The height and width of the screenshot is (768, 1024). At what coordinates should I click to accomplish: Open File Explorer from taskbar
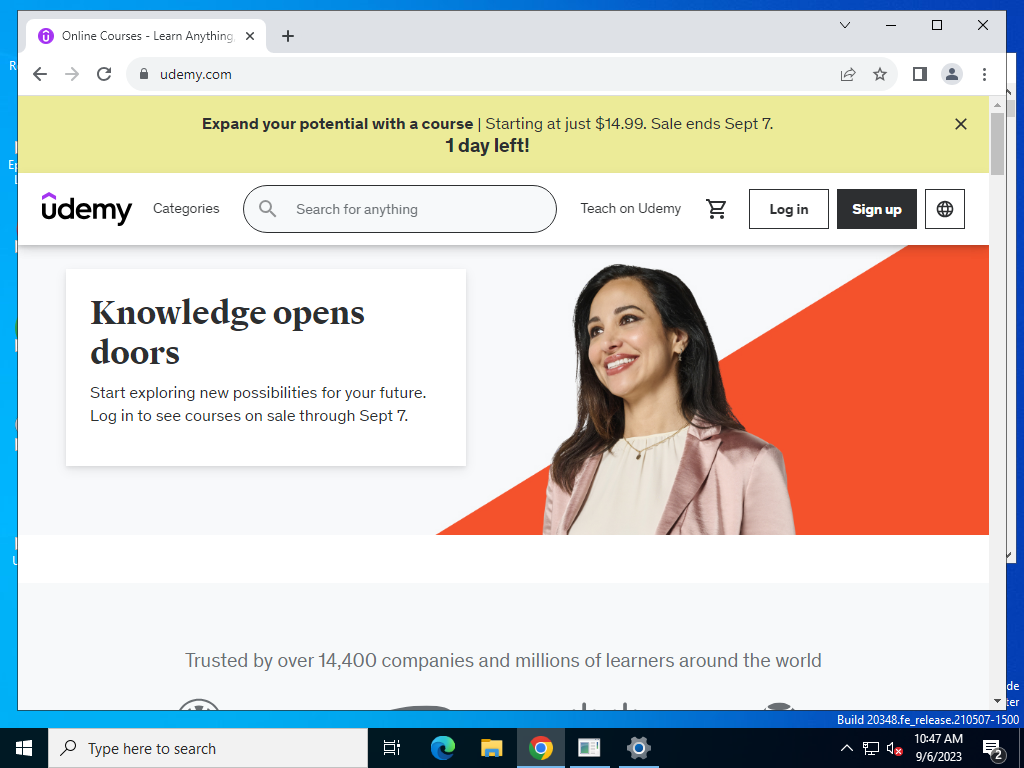(x=492, y=748)
